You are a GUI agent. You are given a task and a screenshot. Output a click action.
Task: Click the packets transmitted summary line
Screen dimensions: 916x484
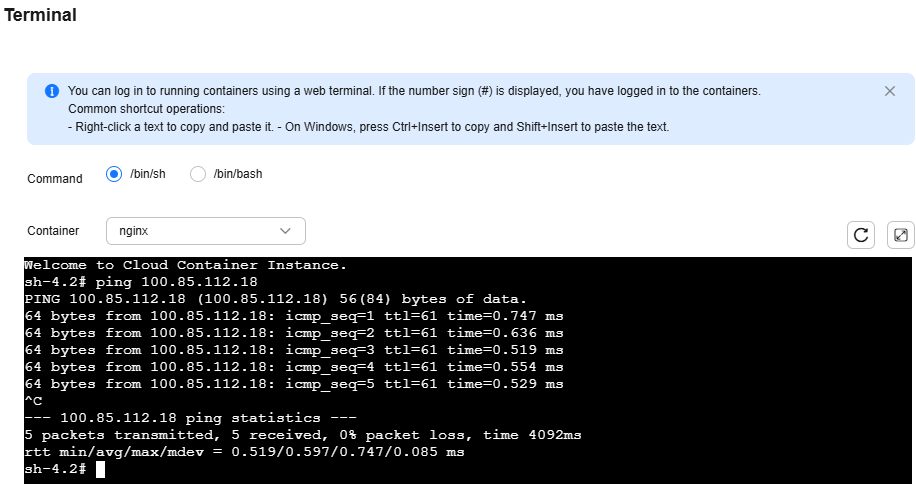(303, 435)
